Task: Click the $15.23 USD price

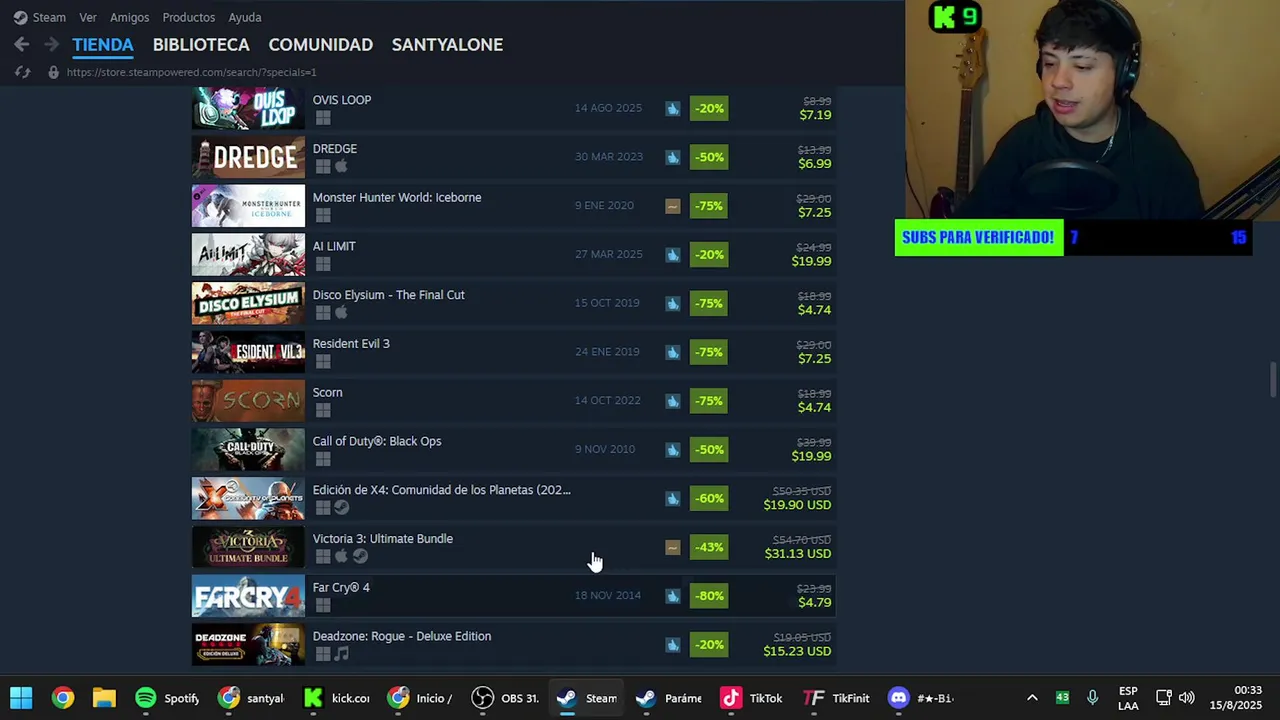Action: (797, 651)
